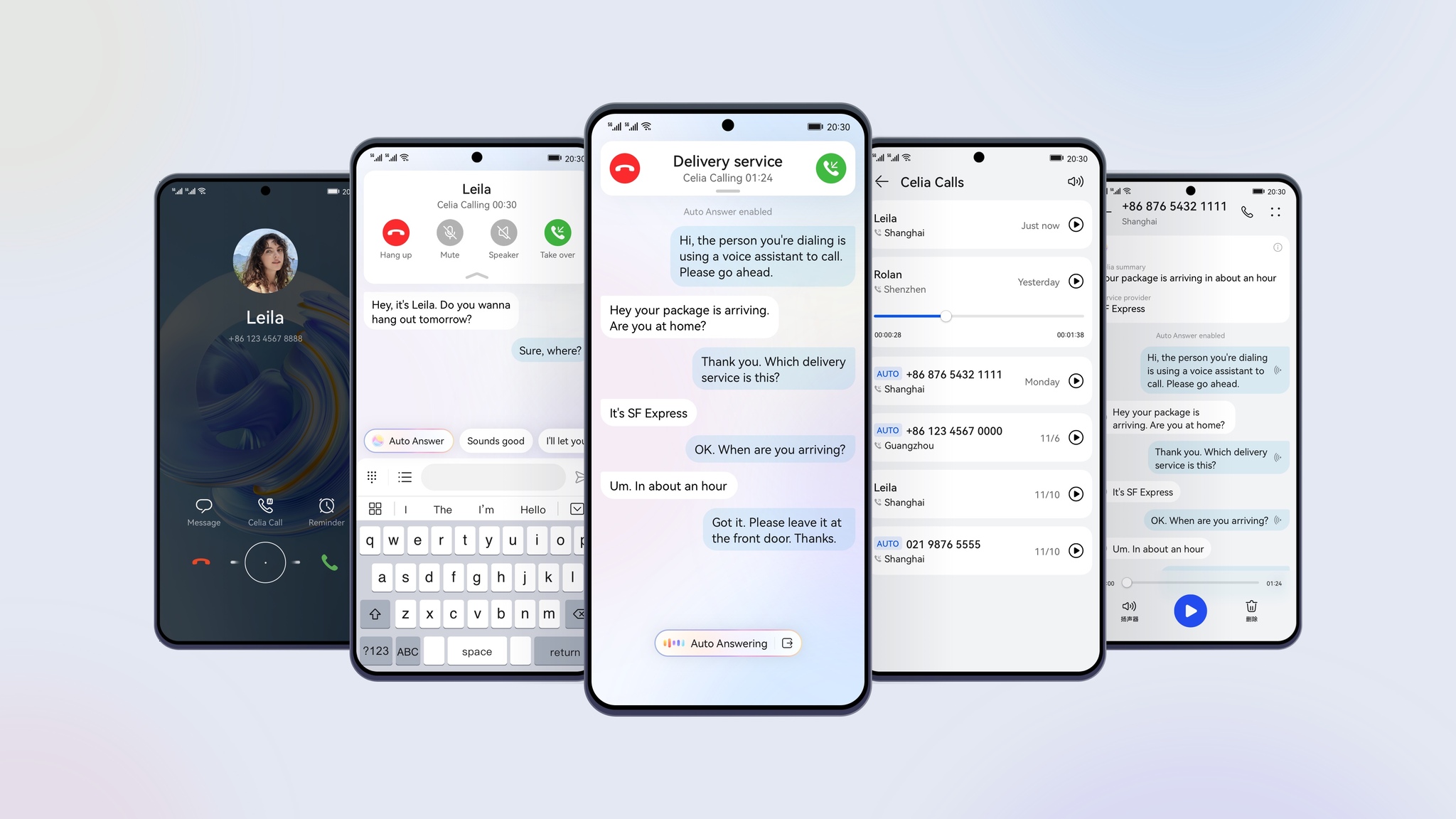Image resolution: width=1456 pixels, height=819 pixels.
Task: Tap the red decline button on Delivery service call
Action: tap(625, 167)
